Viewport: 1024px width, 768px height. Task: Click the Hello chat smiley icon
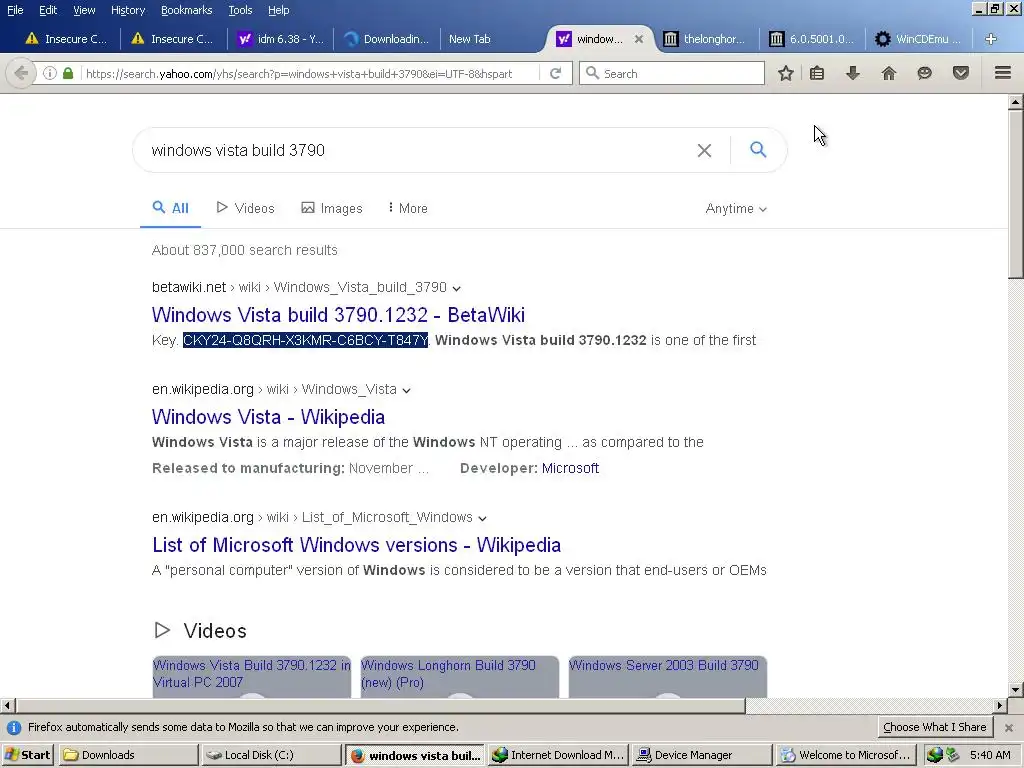pos(924,73)
